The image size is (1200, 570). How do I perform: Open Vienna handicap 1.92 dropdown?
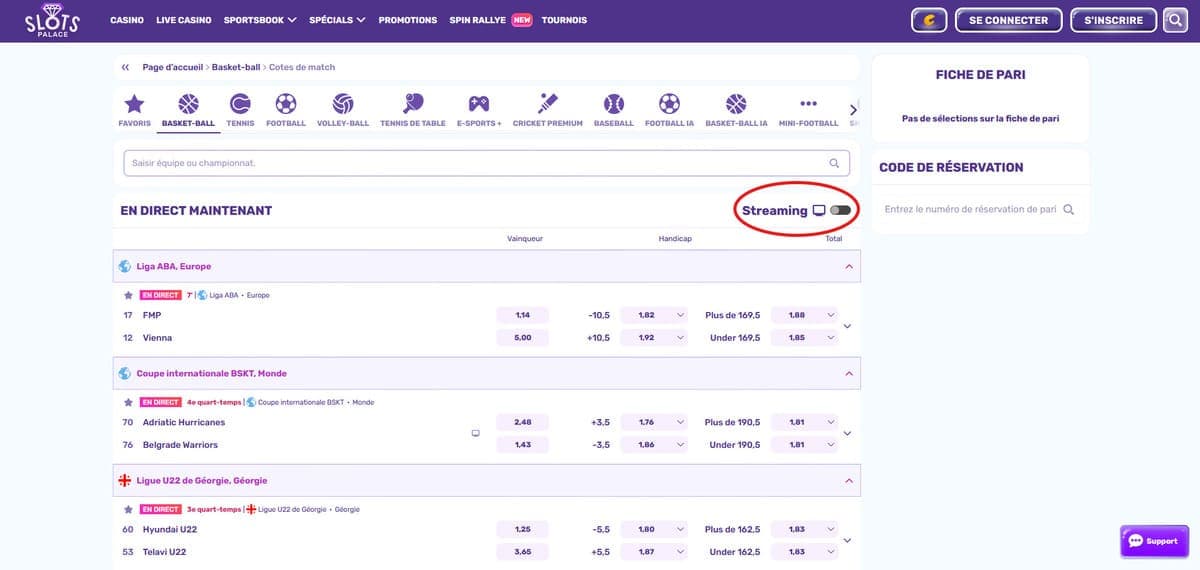coord(654,338)
